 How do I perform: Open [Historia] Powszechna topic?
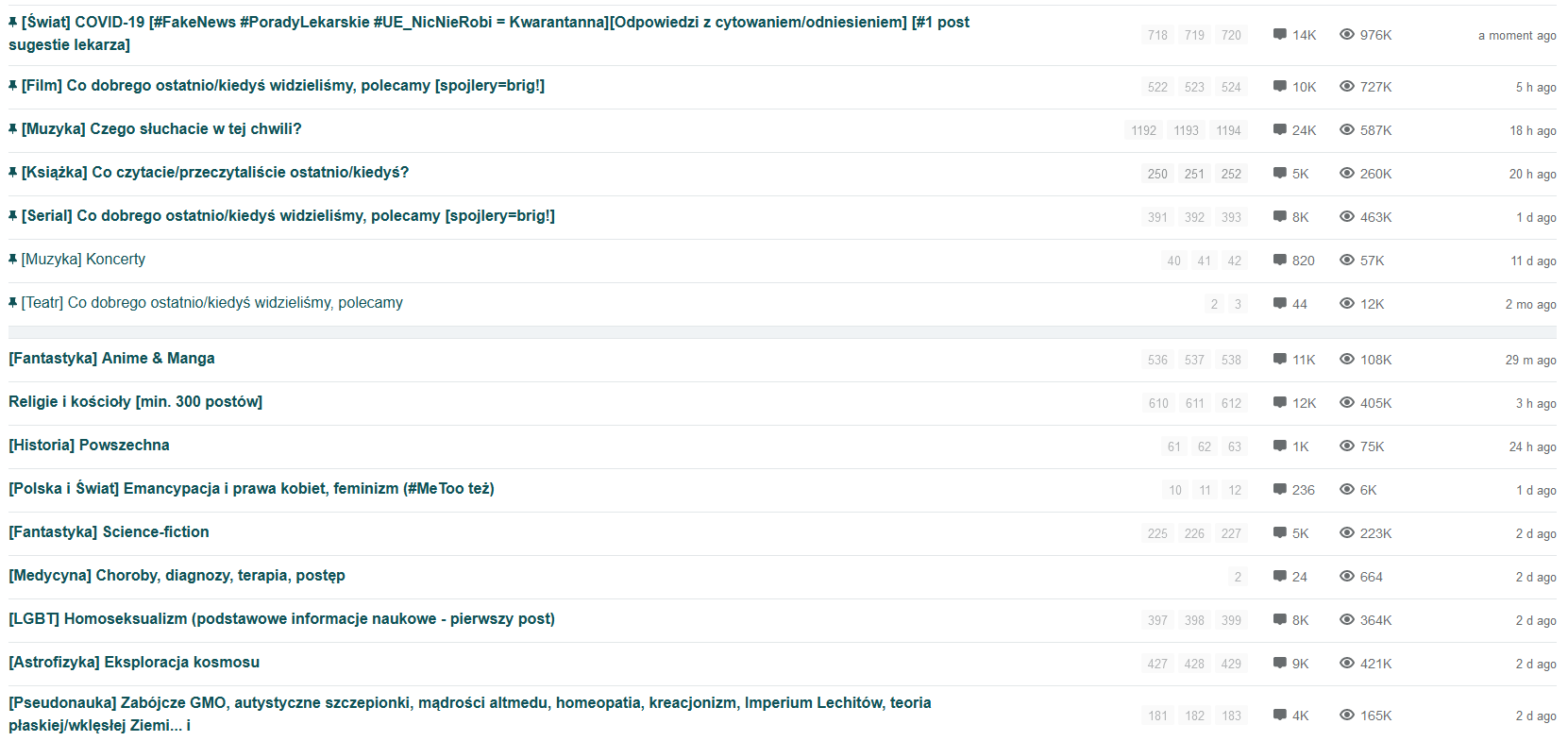pyautogui.click(x=89, y=445)
